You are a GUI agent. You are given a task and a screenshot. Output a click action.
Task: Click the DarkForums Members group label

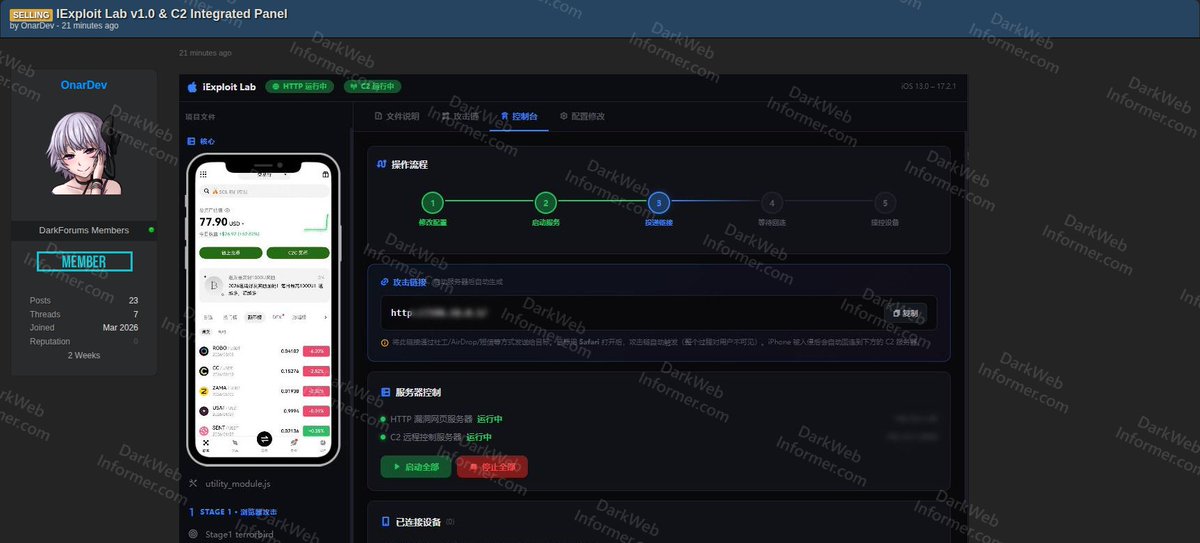click(84, 230)
